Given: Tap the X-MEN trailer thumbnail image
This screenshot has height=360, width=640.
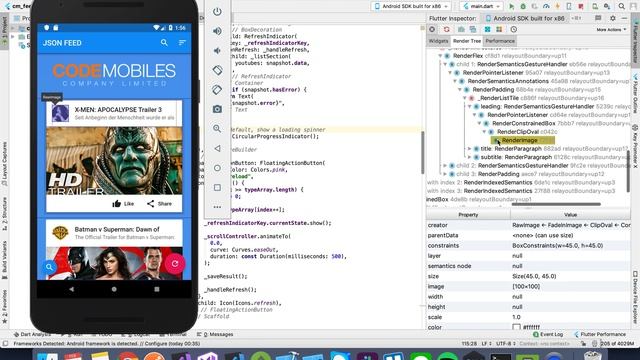Looking at the screenshot, I should pyautogui.click(x=114, y=160).
